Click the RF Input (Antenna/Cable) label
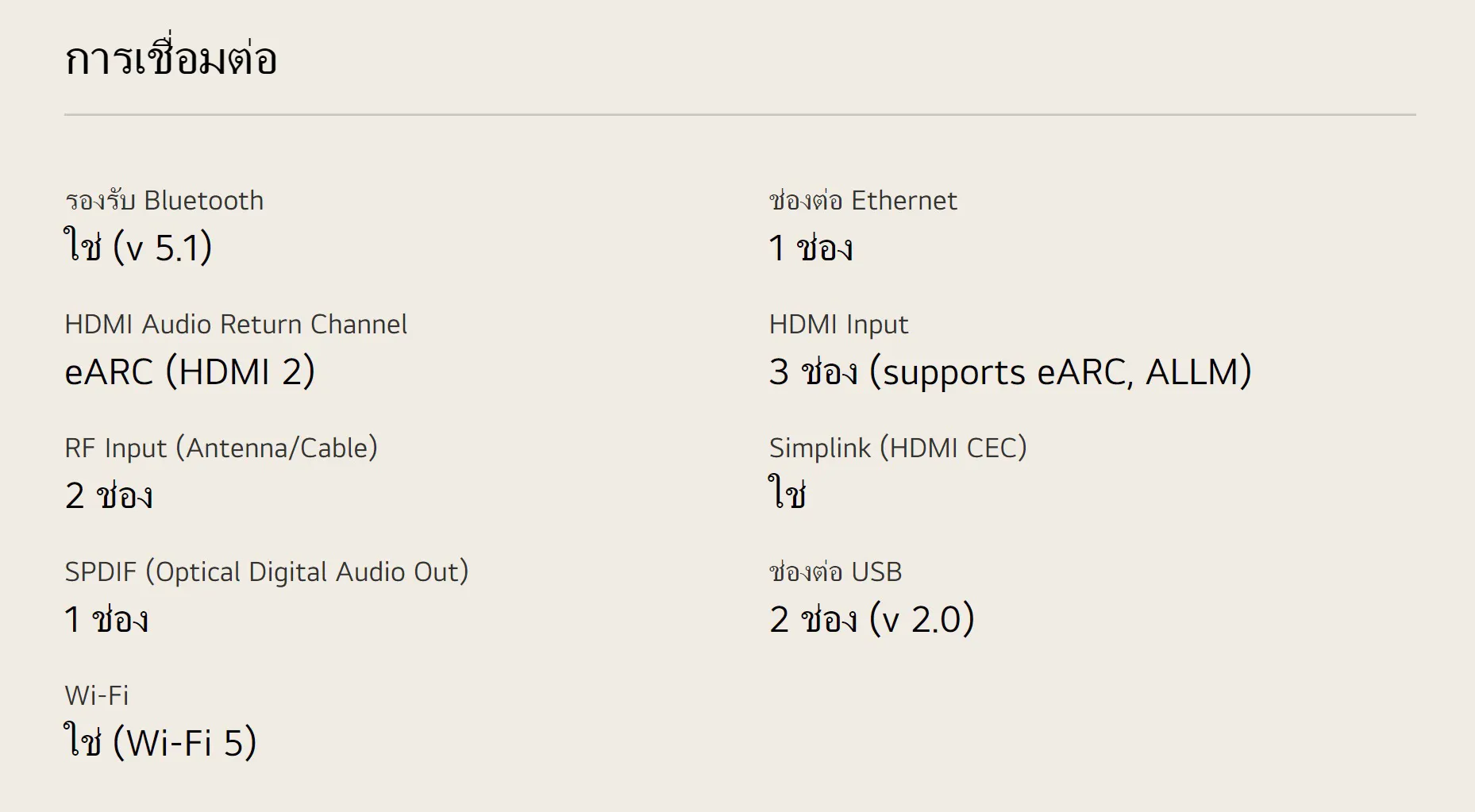The image size is (1475, 812). point(221,448)
